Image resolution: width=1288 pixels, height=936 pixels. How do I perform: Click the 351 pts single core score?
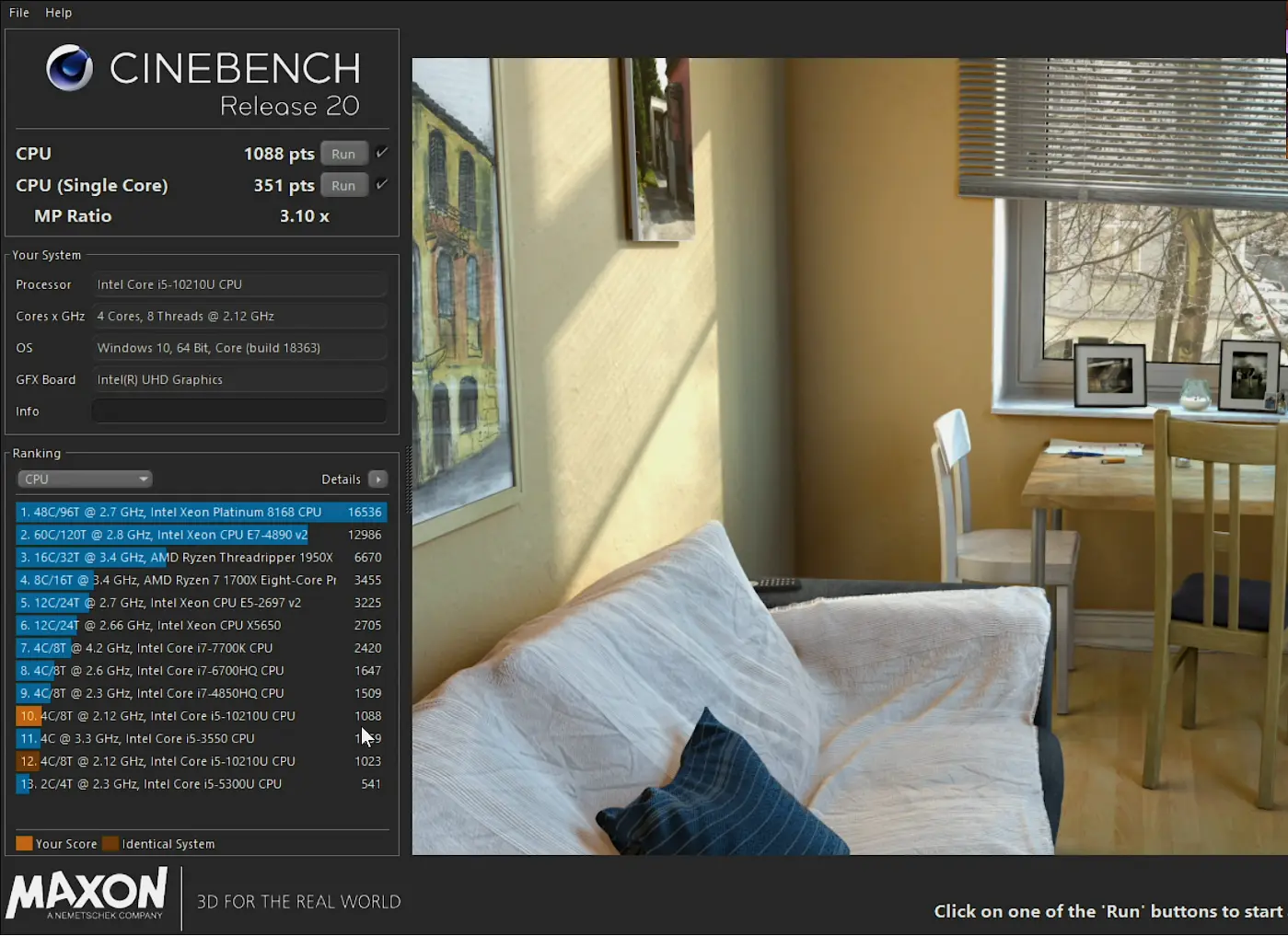click(284, 185)
